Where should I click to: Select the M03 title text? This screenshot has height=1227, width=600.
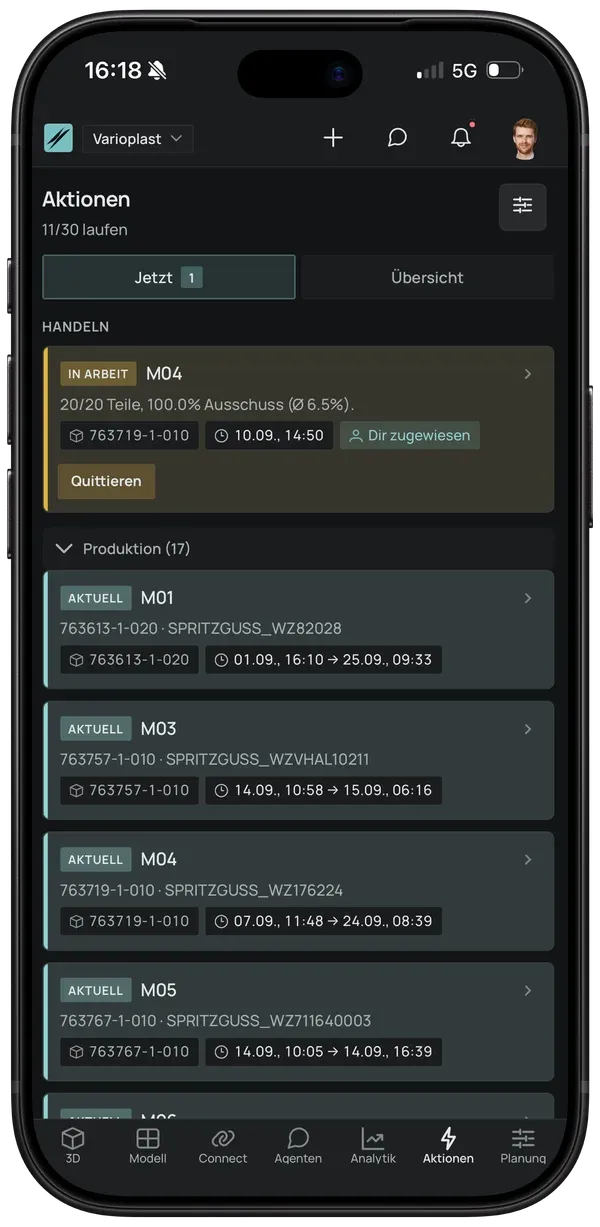(x=158, y=729)
